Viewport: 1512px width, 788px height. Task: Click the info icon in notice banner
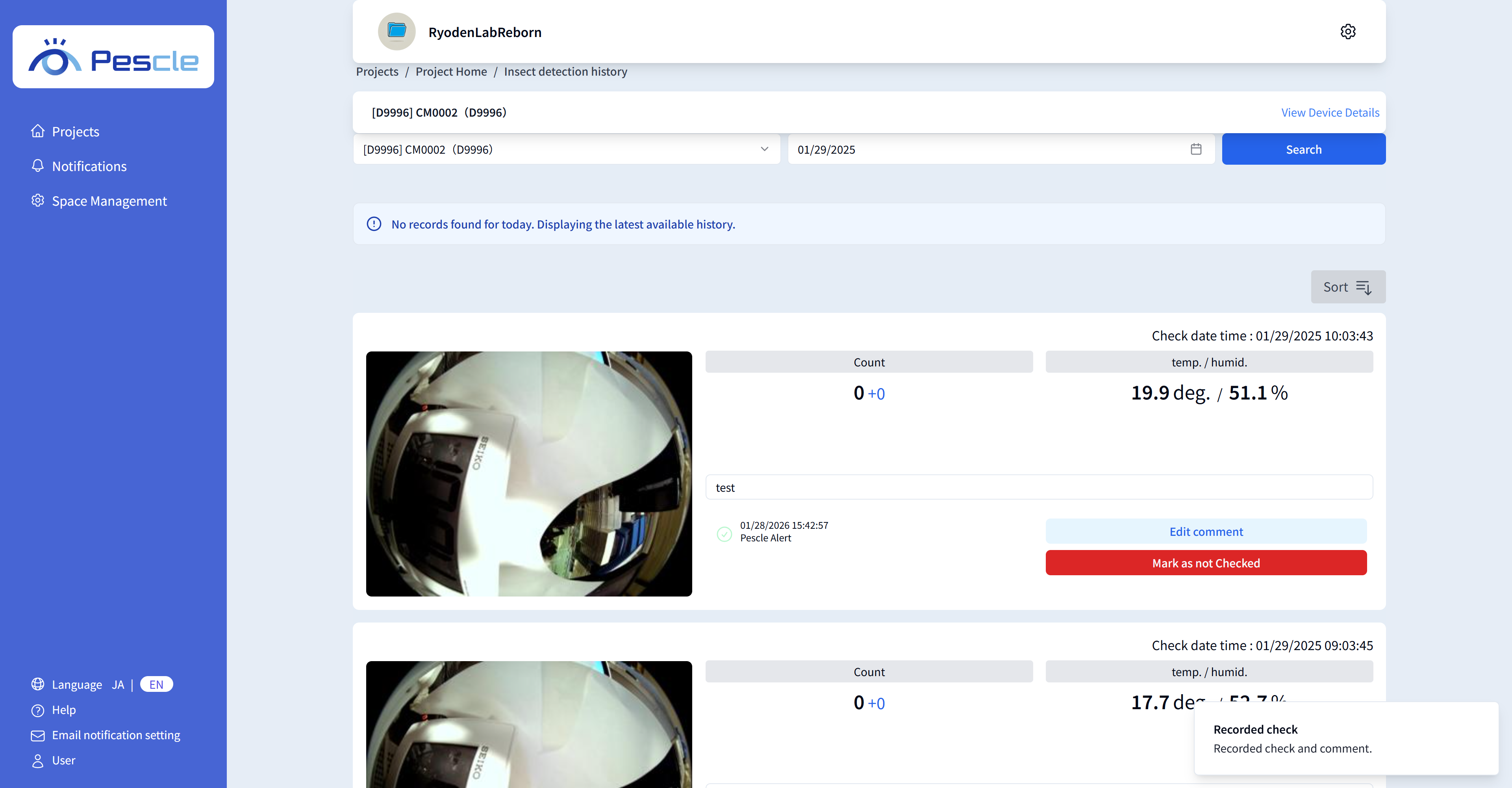(x=374, y=224)
